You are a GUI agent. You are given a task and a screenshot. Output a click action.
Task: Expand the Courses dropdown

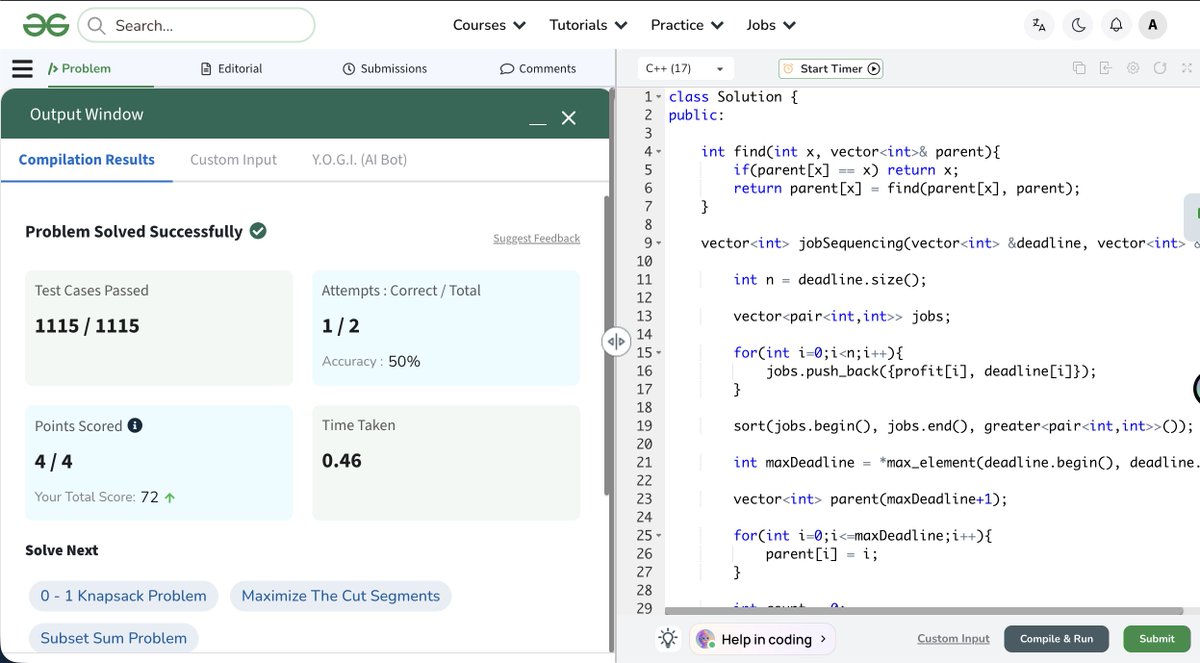pos(489,25)
